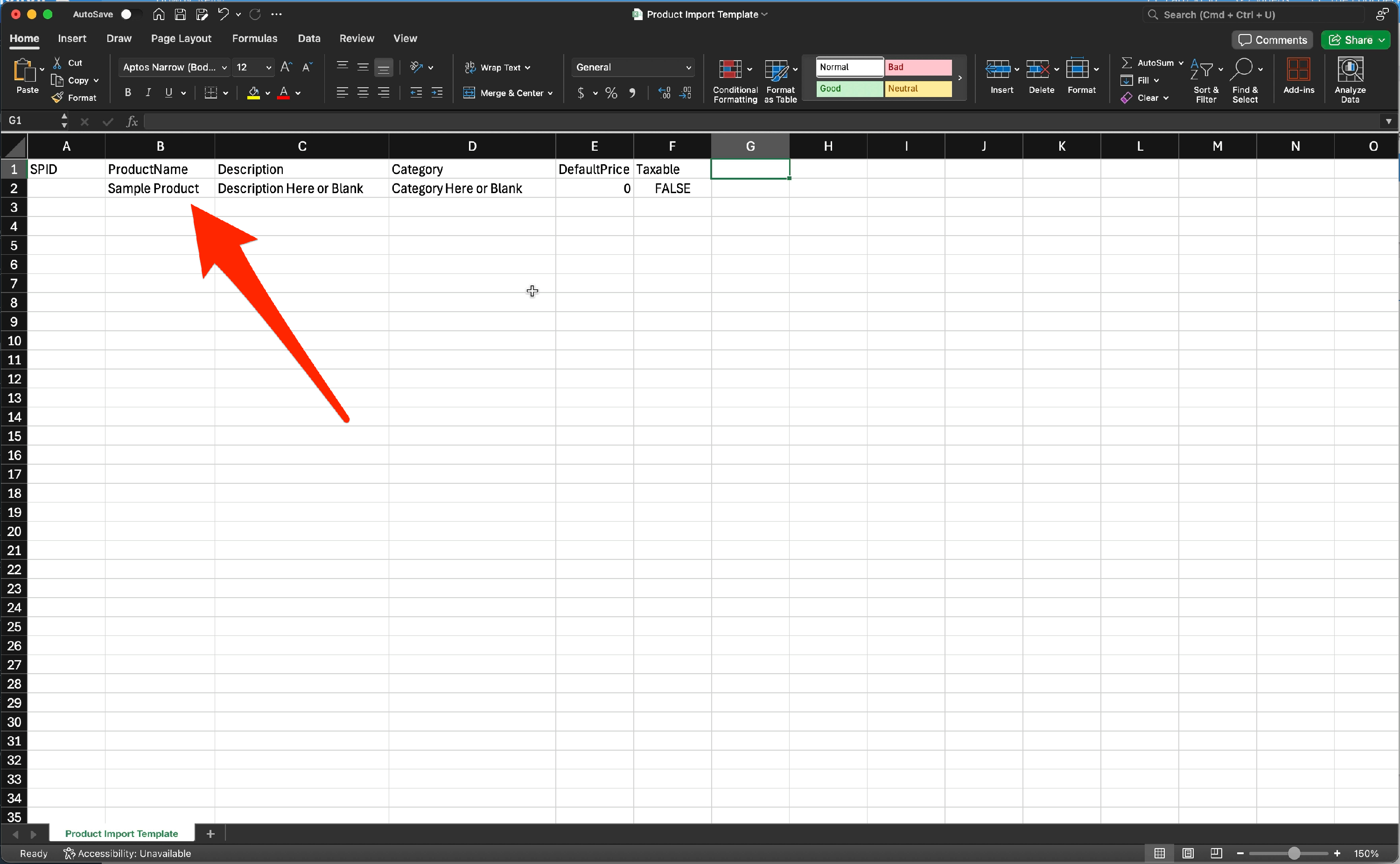1400x864 pixels.
Task: Open the Comments pane button
Action: click(1272, 40)
